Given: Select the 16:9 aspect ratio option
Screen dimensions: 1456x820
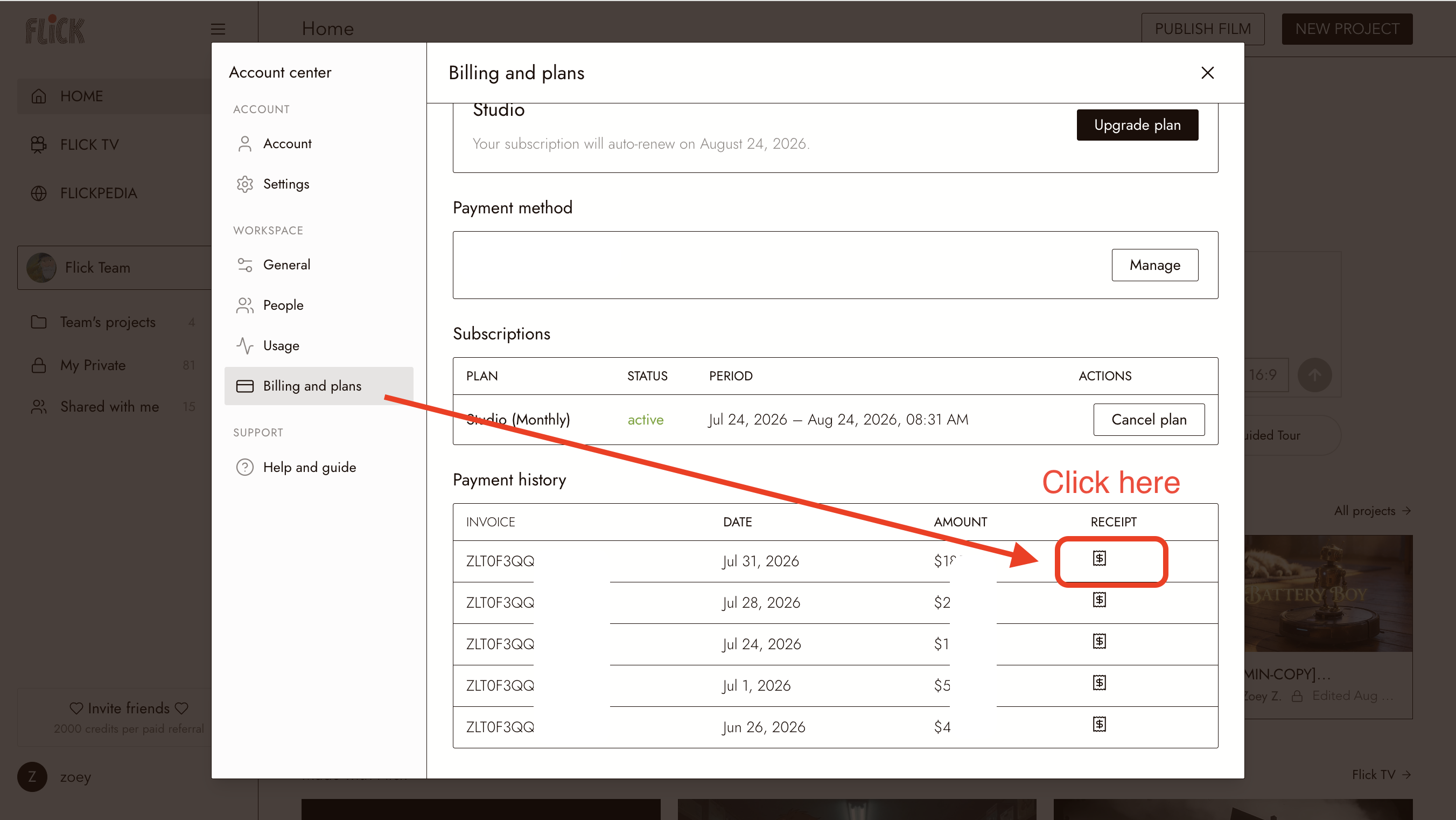Looking at the screenshot, I should coord(1266,375).
